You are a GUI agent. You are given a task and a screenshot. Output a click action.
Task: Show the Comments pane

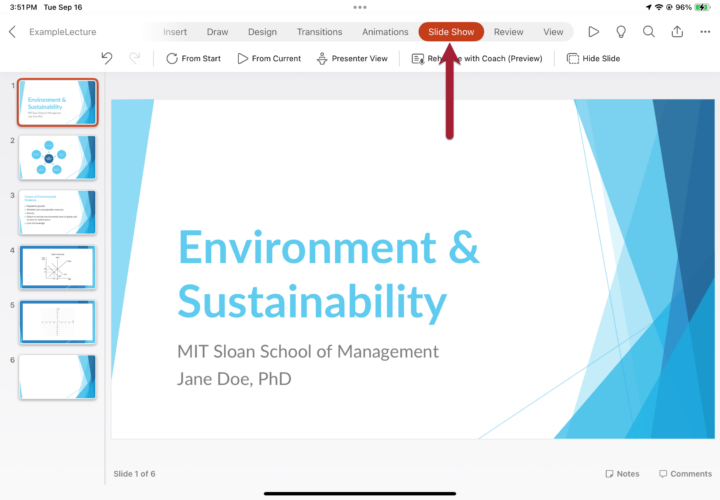685,474
